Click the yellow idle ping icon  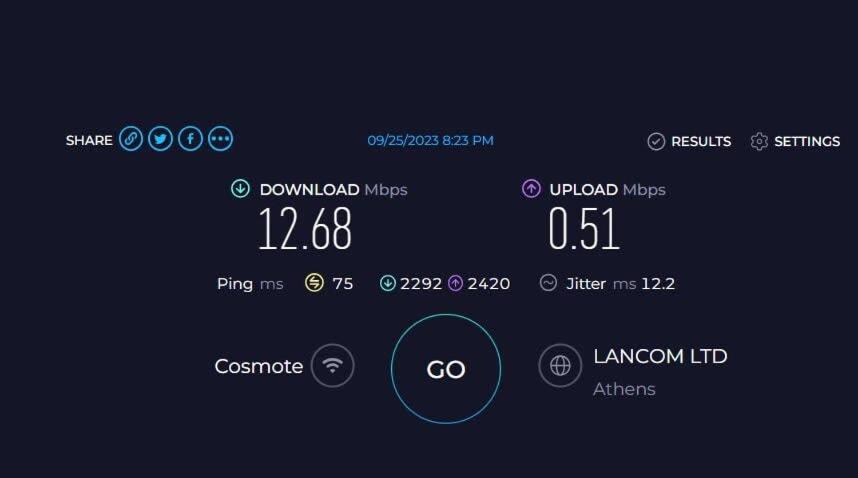tap(314, 283)
